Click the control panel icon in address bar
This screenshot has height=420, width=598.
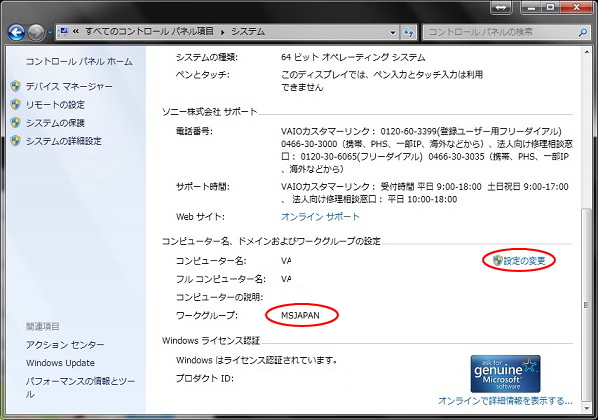tap(64, 31)
